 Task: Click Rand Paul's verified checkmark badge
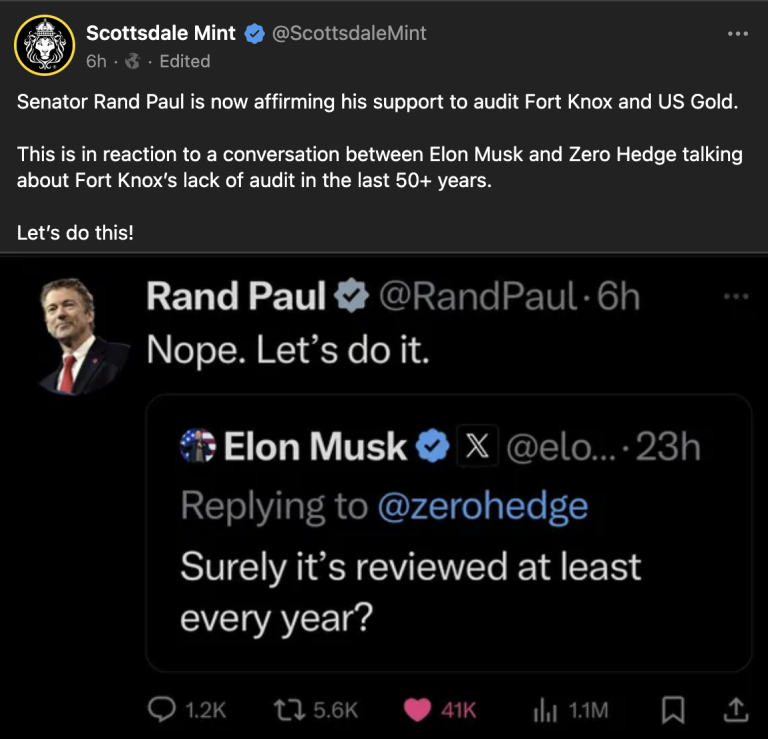350,297
